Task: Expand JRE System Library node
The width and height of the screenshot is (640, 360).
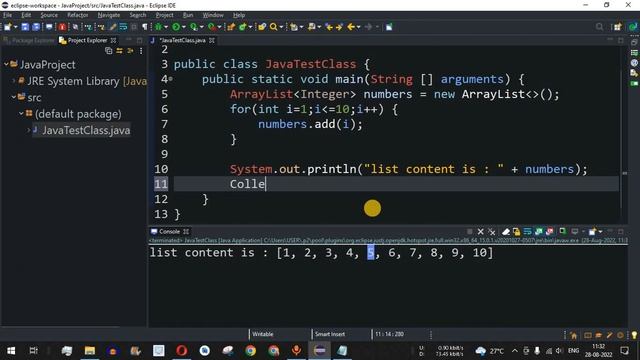Action: 13,81
